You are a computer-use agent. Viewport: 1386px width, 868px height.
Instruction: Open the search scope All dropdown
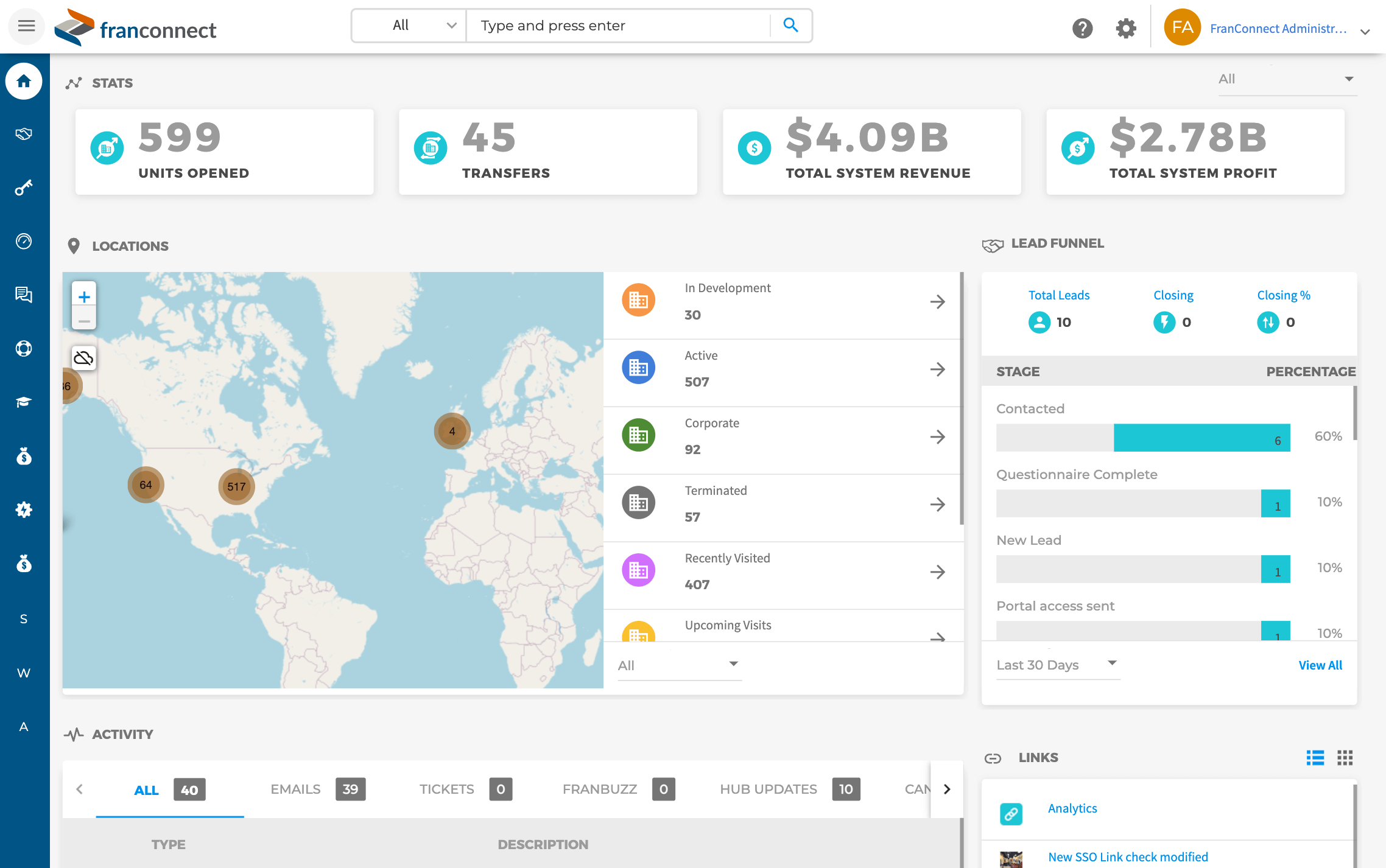pos(409,26)
